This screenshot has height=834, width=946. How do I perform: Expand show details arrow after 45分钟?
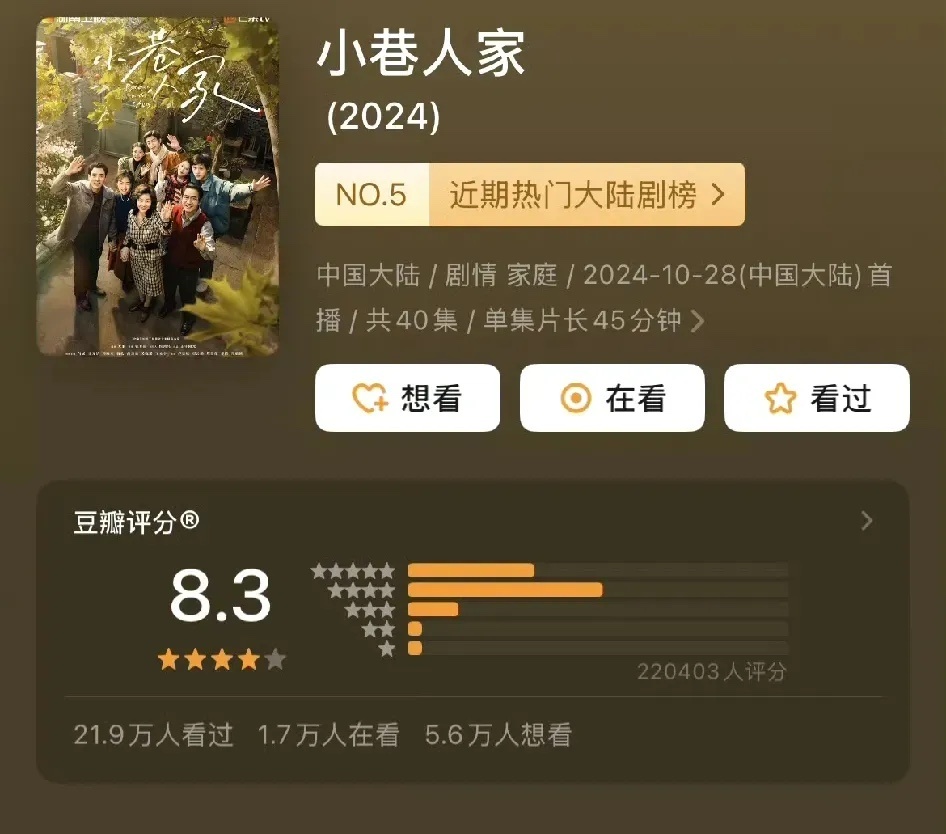697,321
